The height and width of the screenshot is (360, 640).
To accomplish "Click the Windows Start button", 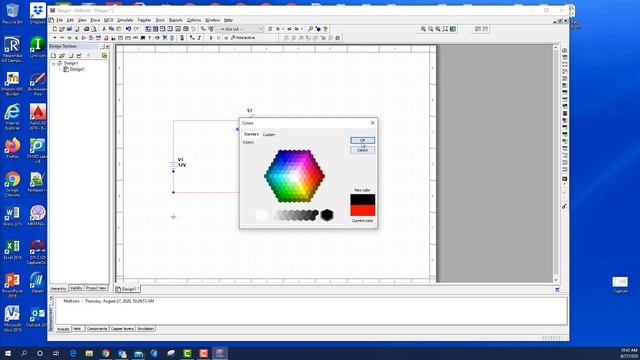I will click(8, 353).
